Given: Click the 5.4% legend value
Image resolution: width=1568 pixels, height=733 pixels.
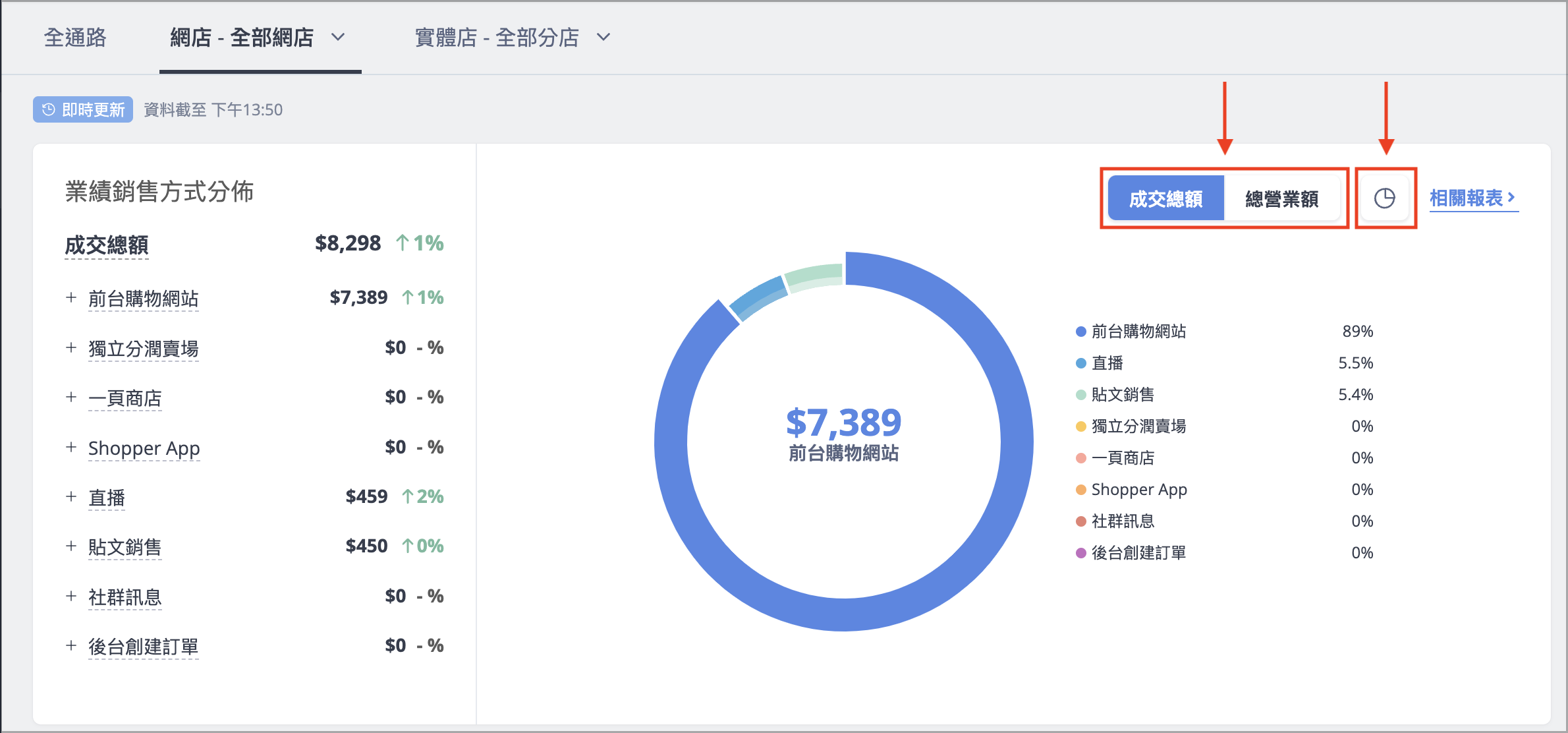Looking at the screenshot, I should point(1356,394).
